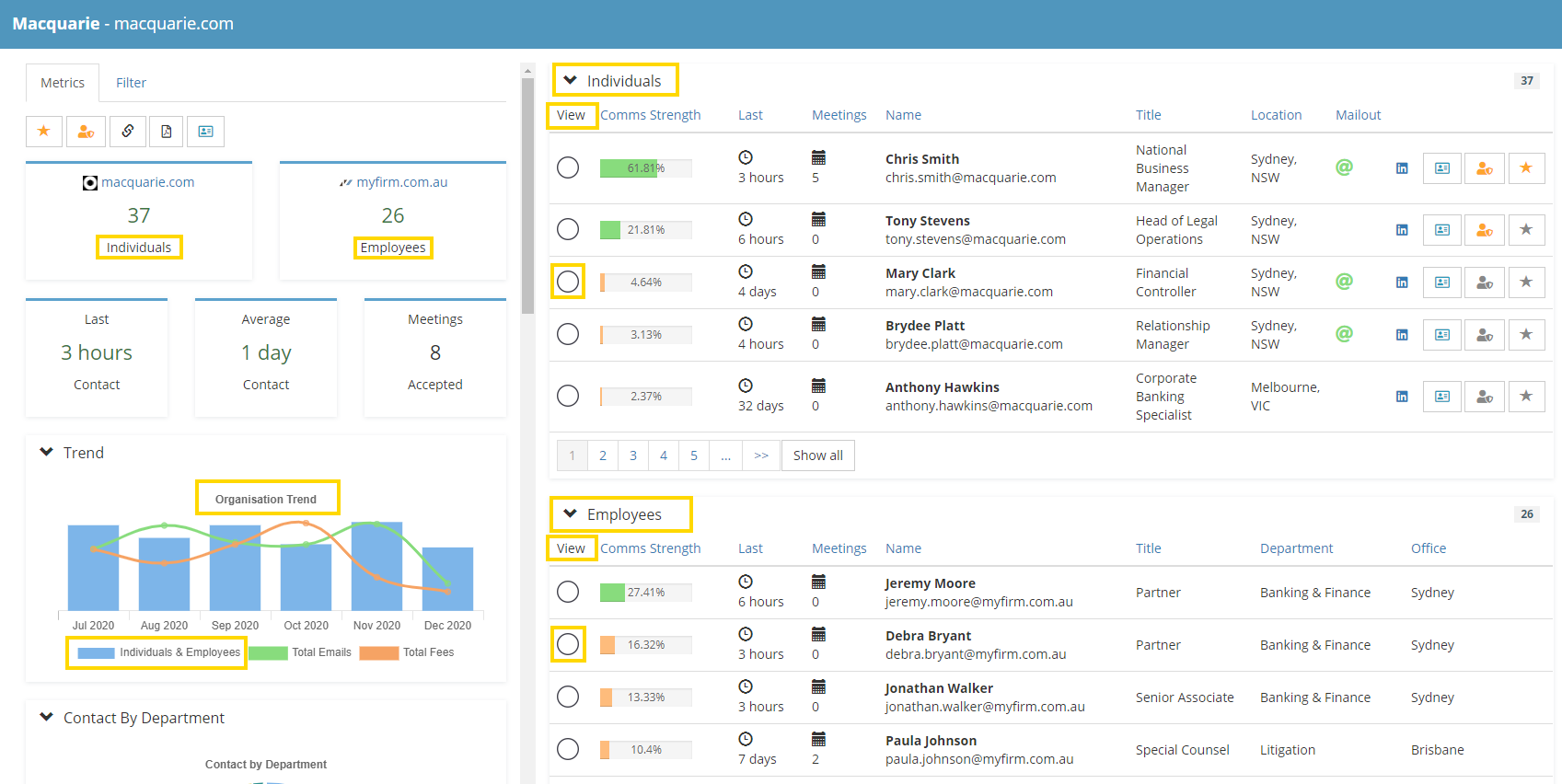The height and width of the screenshot is (784, 1562).
Task: Select the view radio button for Chris Smith
Action: pyautogui.click(x=568, y=167)
